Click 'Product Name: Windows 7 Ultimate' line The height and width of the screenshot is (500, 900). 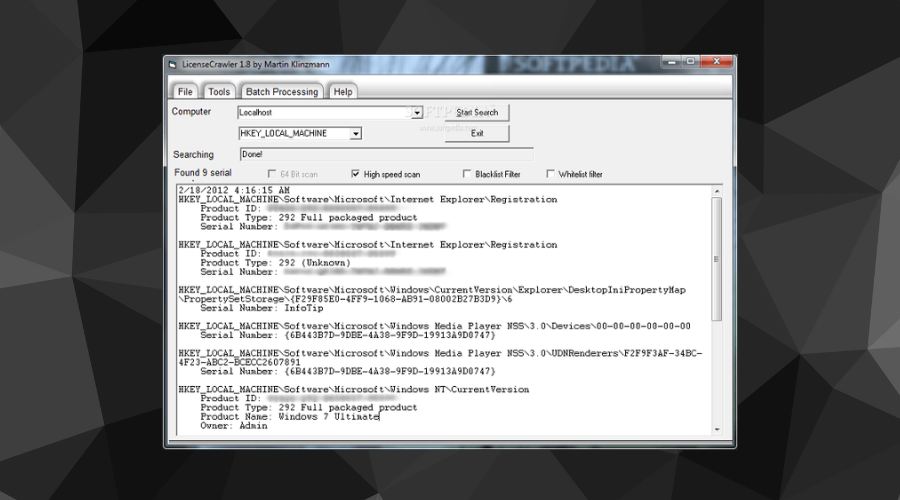click(290, 417)
